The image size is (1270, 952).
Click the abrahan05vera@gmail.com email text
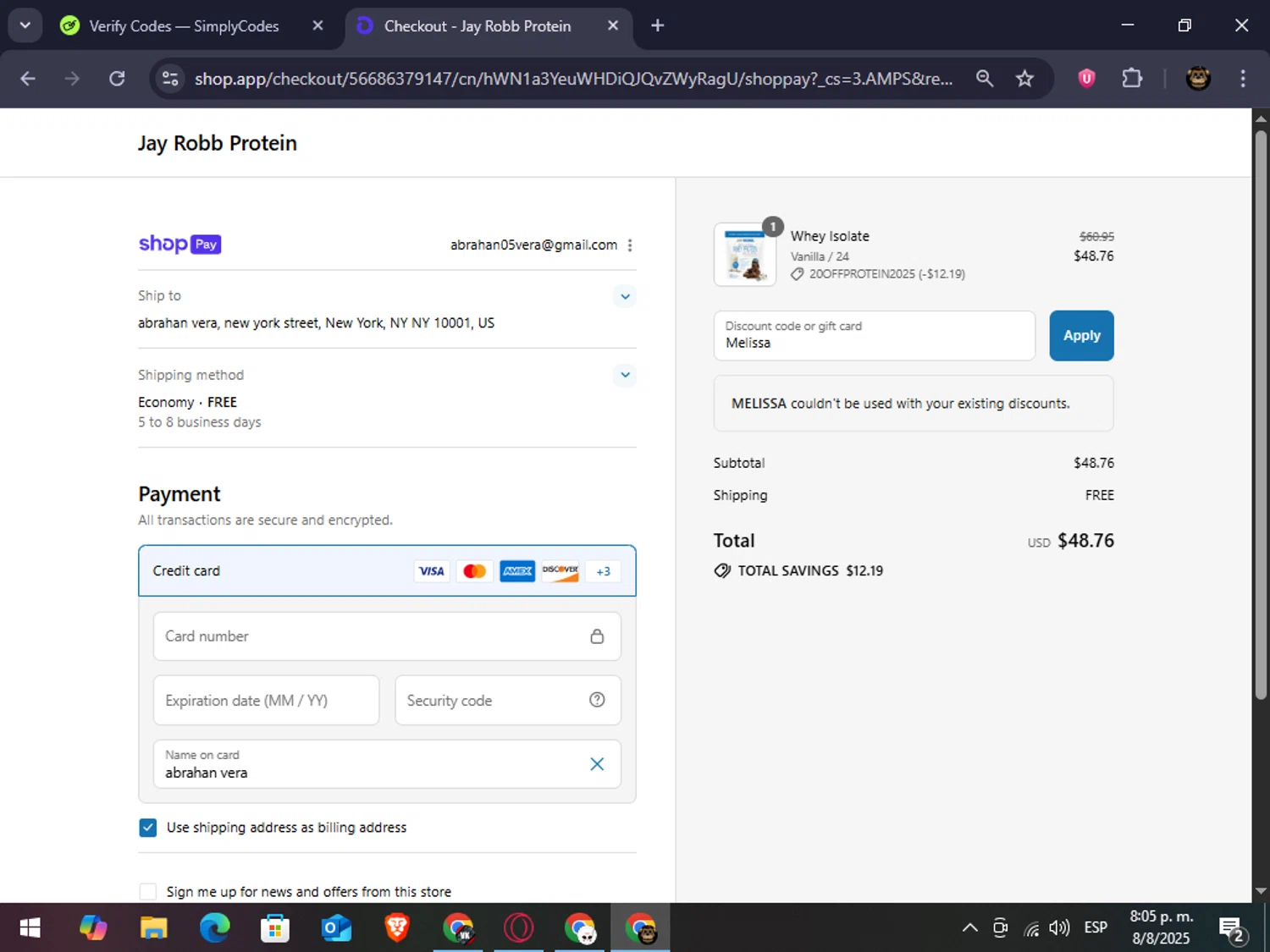pyautogui.click(x=533, y=245)
